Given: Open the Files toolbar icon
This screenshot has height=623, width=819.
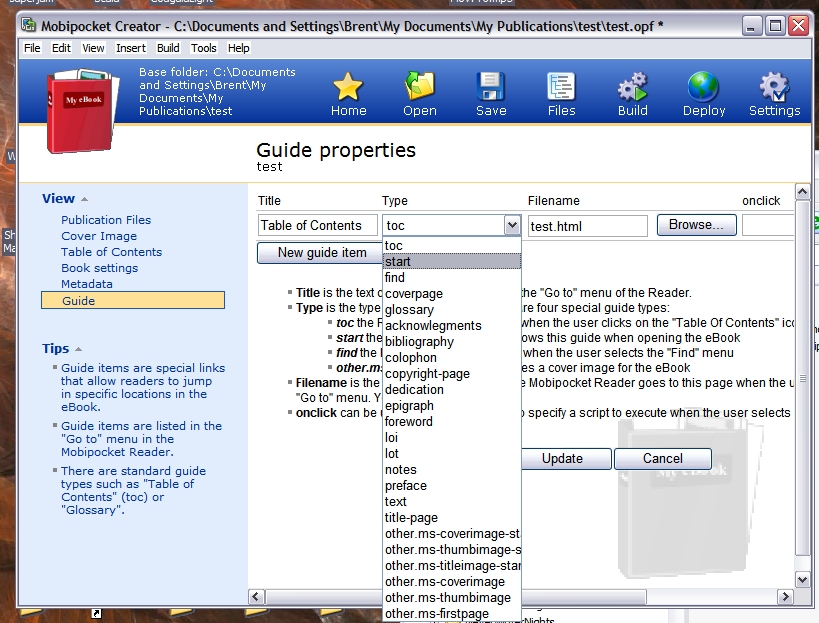Looking at the screenshot, I should point(561,86).
